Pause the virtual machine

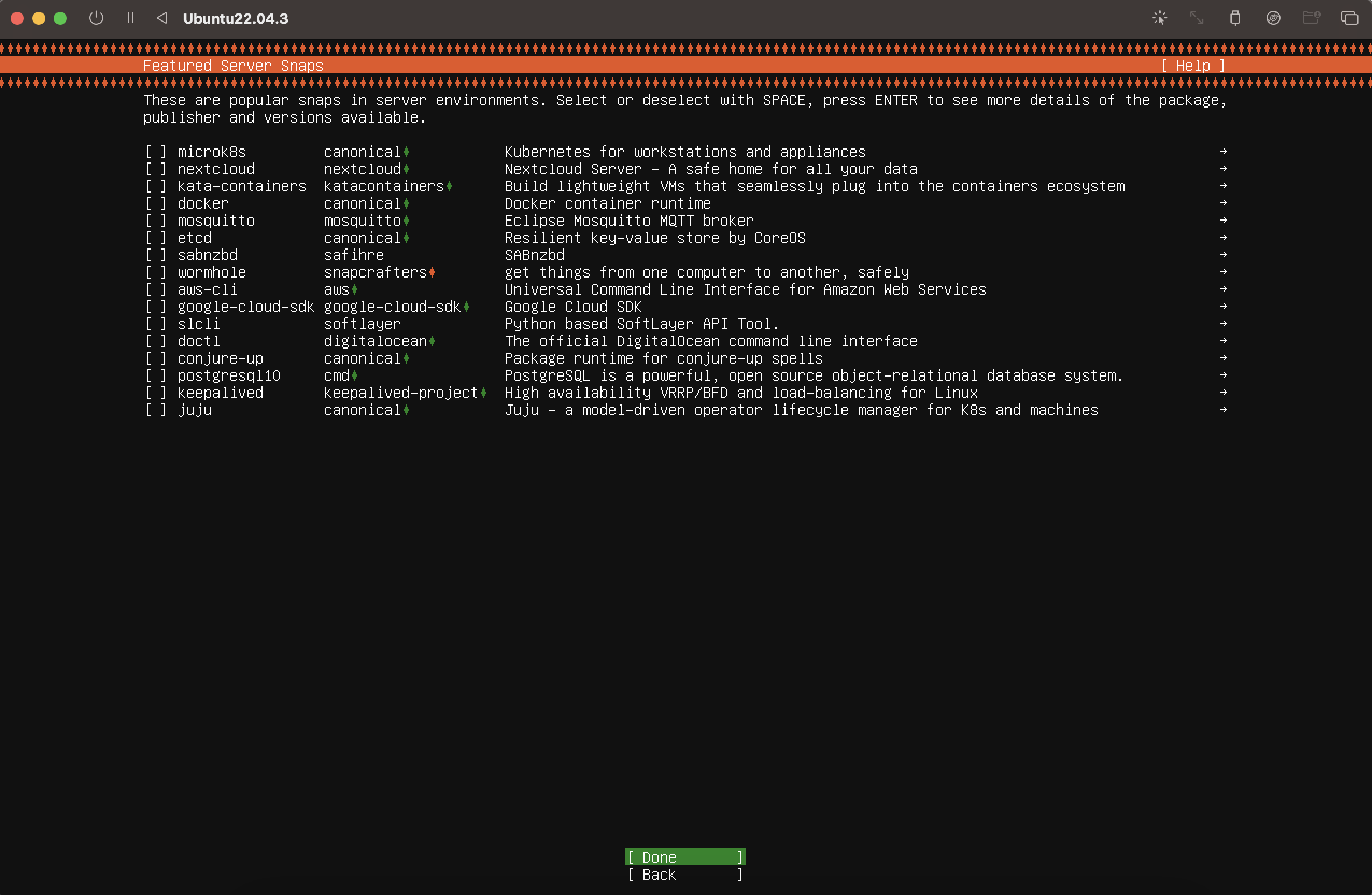click(130, 18)
